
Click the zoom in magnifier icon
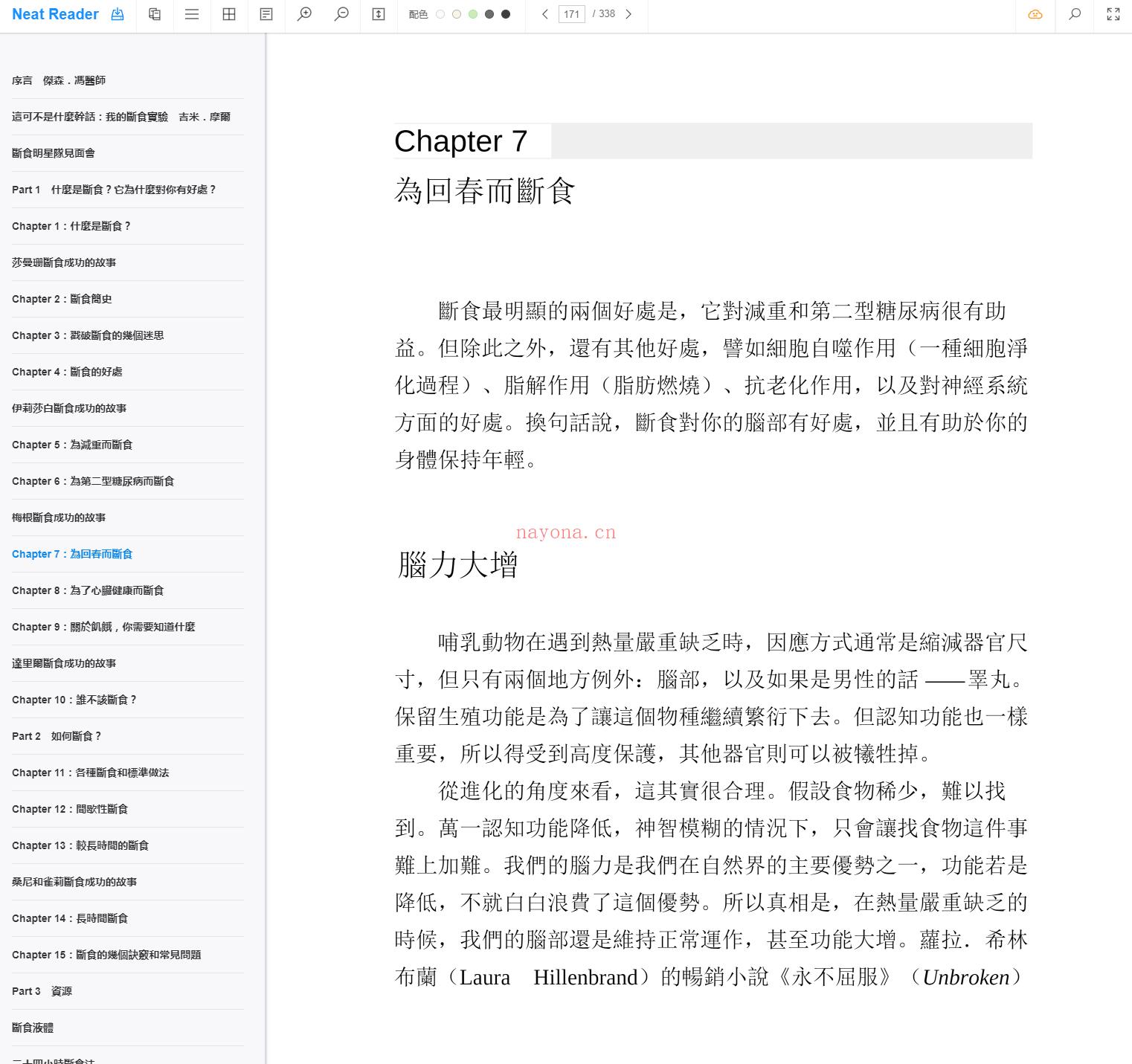(x=304, y=14)
